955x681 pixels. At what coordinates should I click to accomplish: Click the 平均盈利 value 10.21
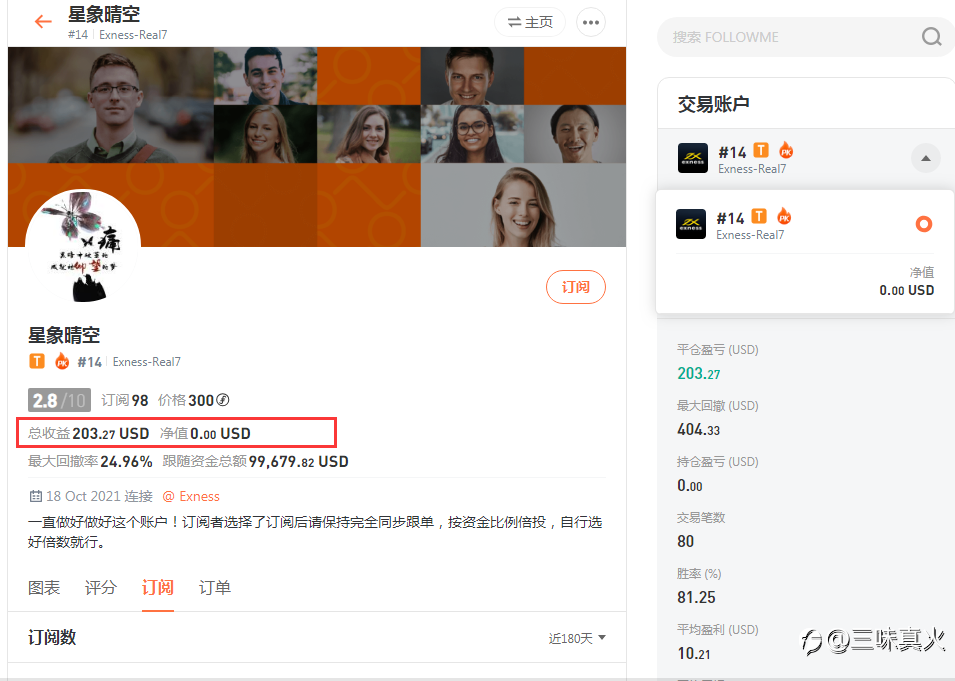pos(694,653)
